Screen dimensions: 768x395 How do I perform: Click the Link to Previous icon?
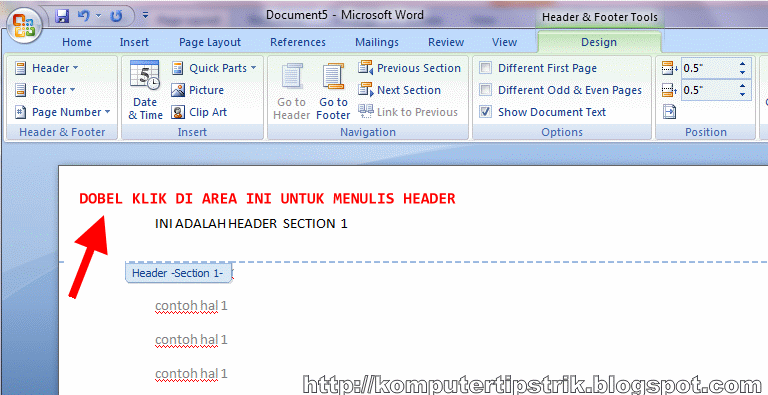(365, 112)
